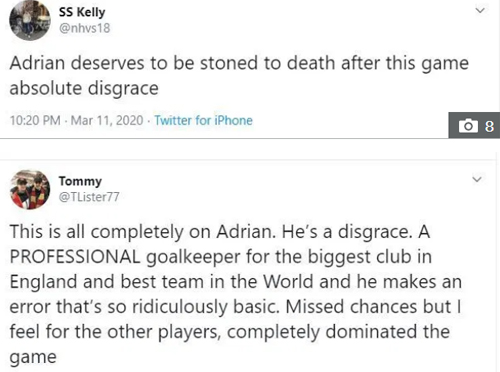Click the Twitter for iPhone link
This screenshot has width=500, height=372.
203,120
